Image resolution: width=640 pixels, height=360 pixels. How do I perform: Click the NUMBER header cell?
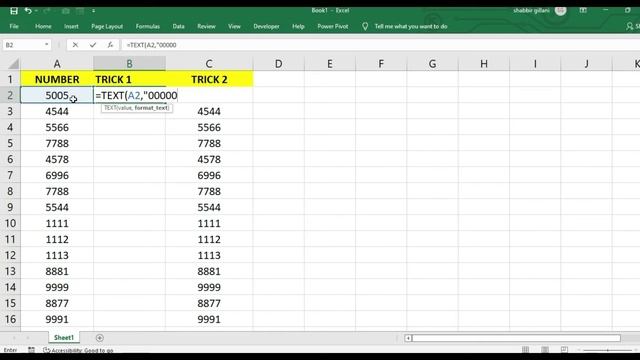coord(57,79)
